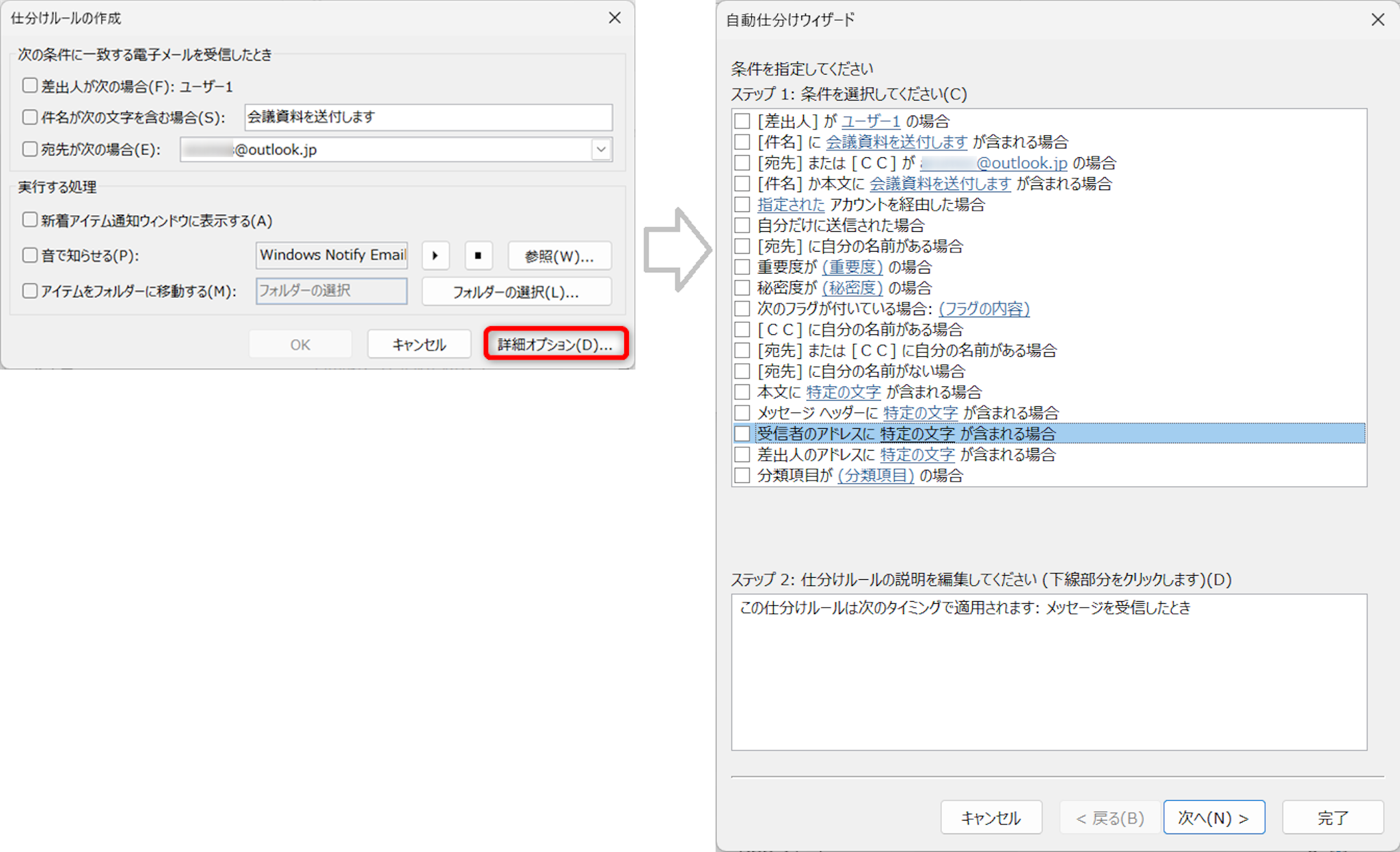Click 完了 to finish wizard
The height and width of the screenshot is (852, 1400).
[1332, 817]
